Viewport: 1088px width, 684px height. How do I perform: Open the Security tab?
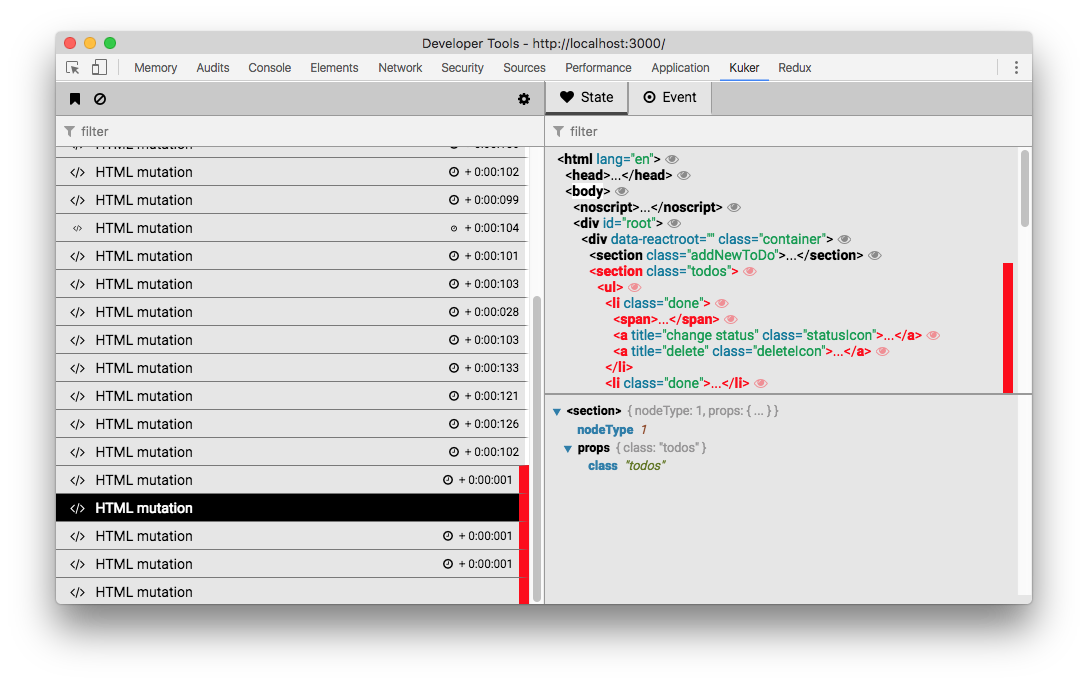[462, 67]
